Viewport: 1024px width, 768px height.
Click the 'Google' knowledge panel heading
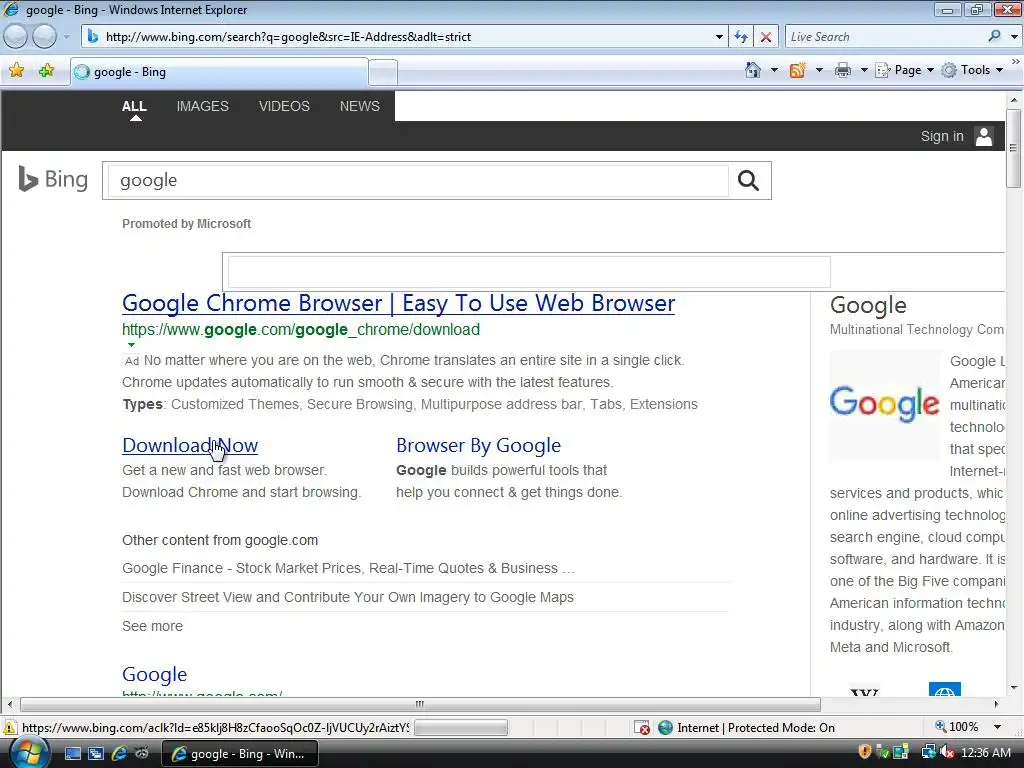coord(868,305)
